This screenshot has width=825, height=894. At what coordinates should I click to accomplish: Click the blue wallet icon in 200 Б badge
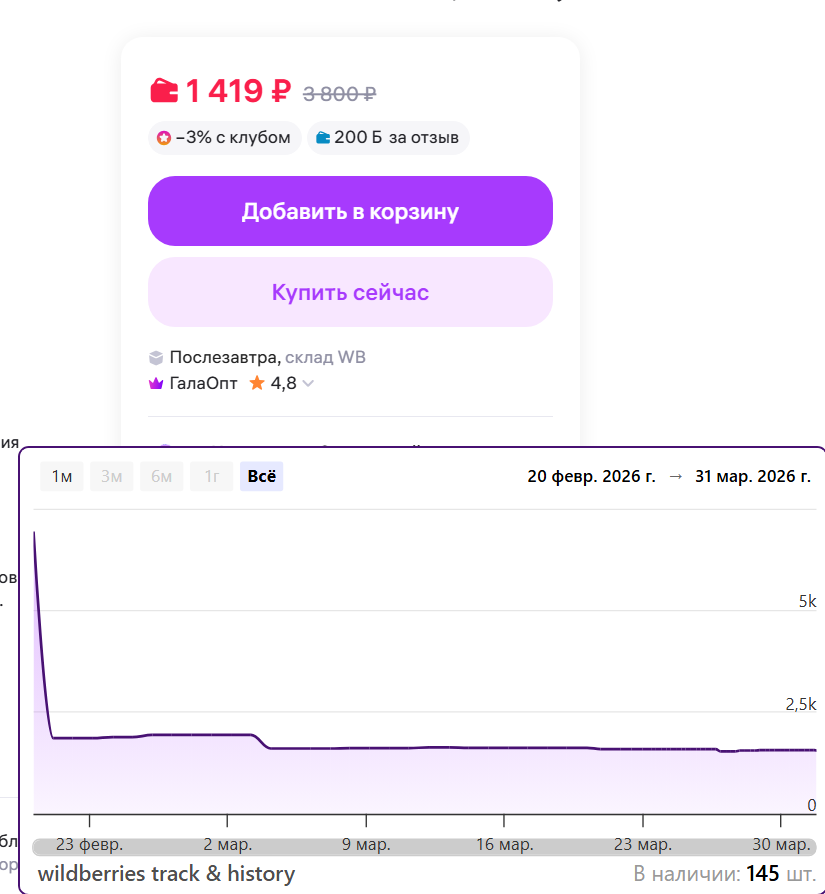click(323, 138)
